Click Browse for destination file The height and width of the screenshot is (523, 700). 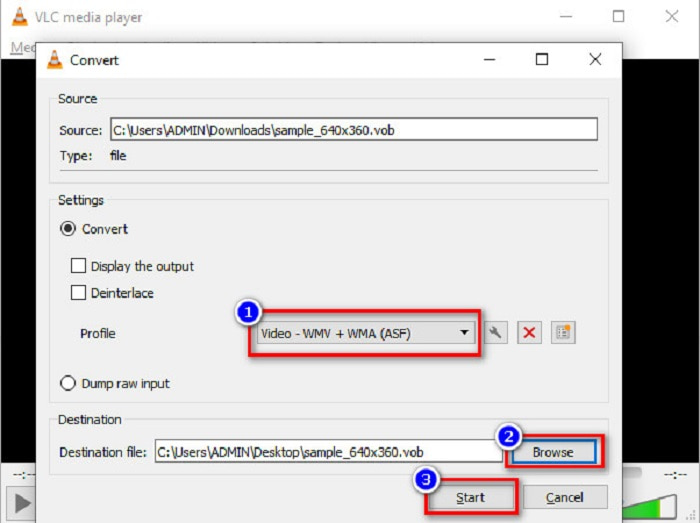pos(553,452)
